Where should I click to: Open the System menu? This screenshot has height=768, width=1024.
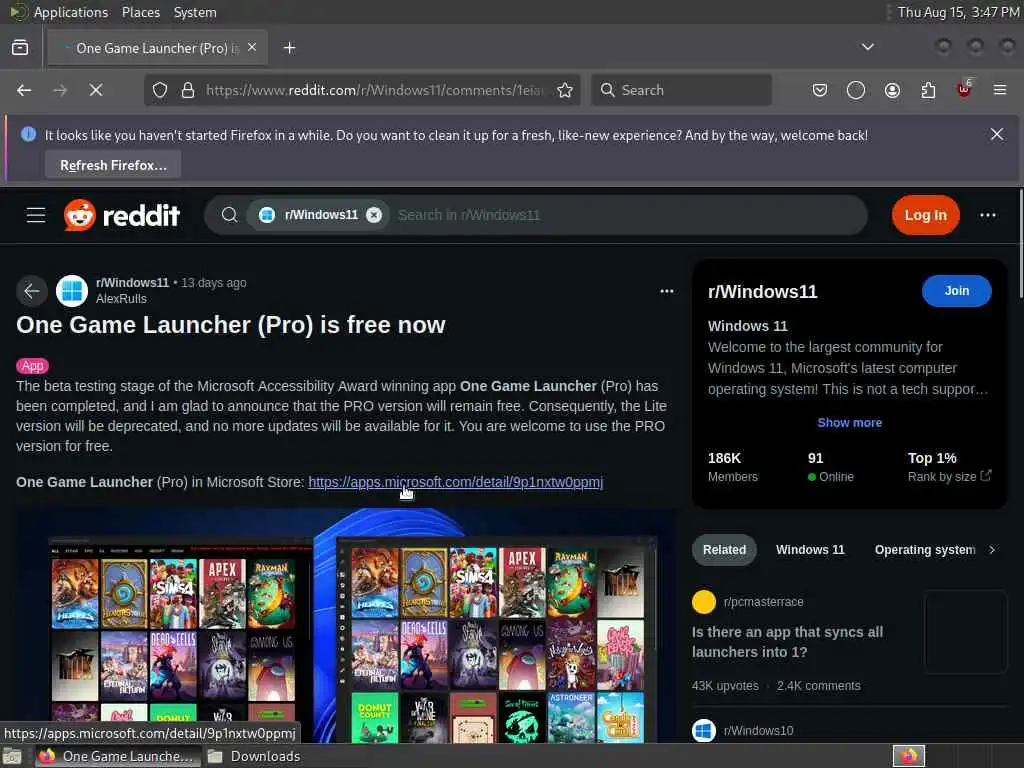coord(195,12)
